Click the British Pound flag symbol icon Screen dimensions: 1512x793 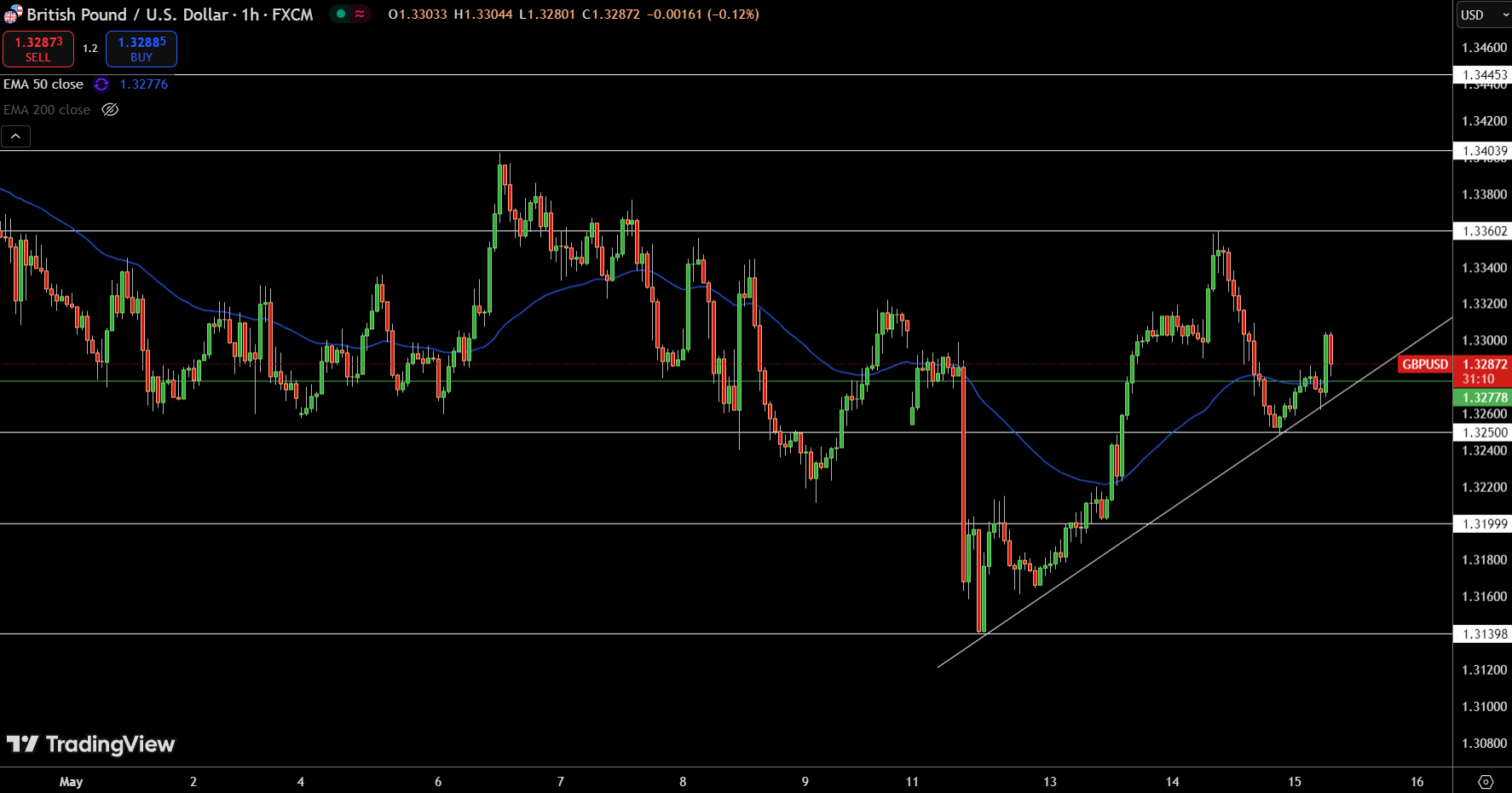click(x=13, y=14)
